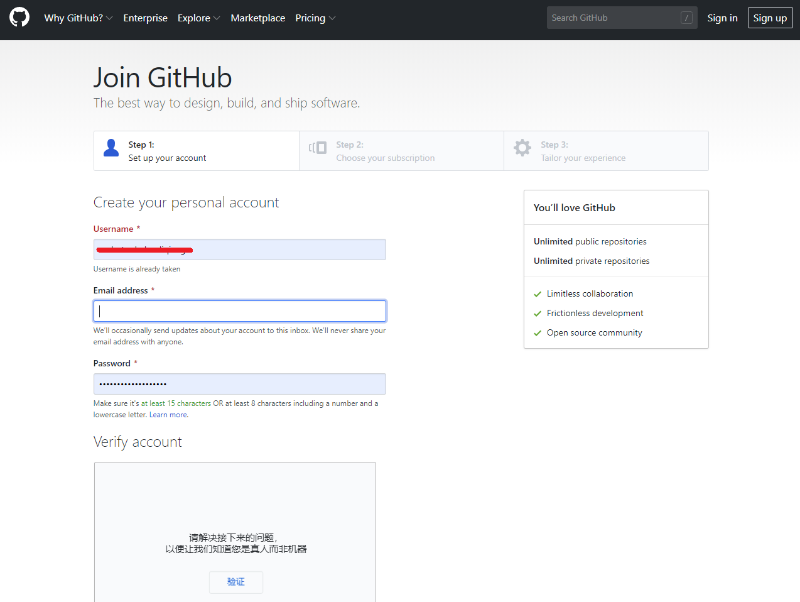The width and height of the screenshot is (800, 602).
Task: Click the checkmark beside Limitless collaboration
Action: tap(537, 294)
